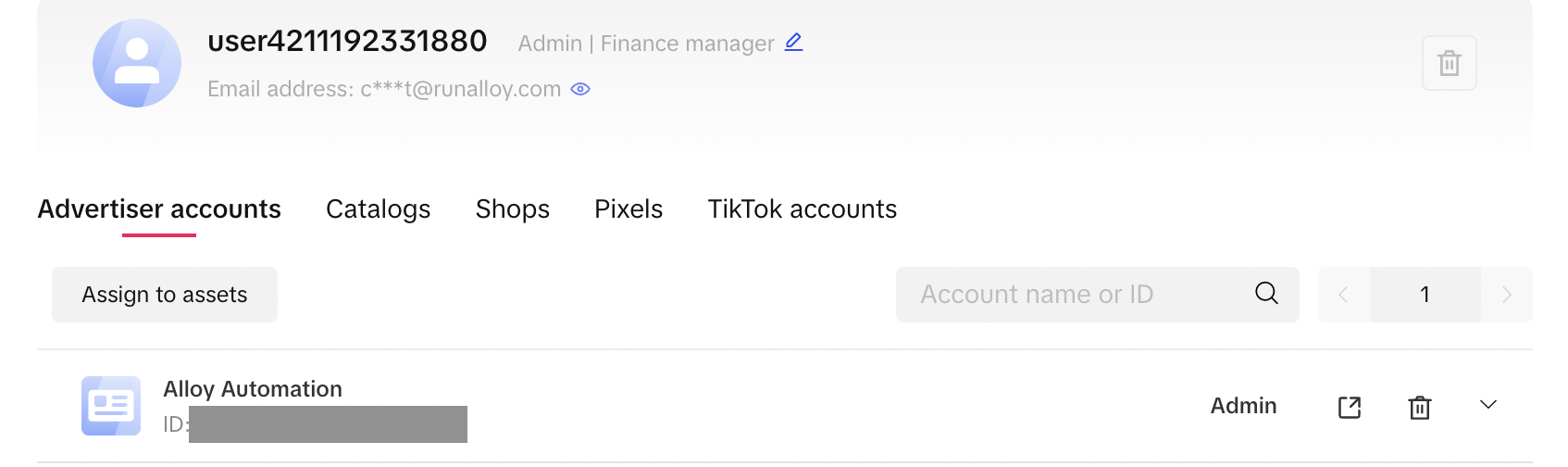The width and height of the screenshot is (1568, 467).
Task: Switch to the Catalogs tab
Action: [378, 209]
